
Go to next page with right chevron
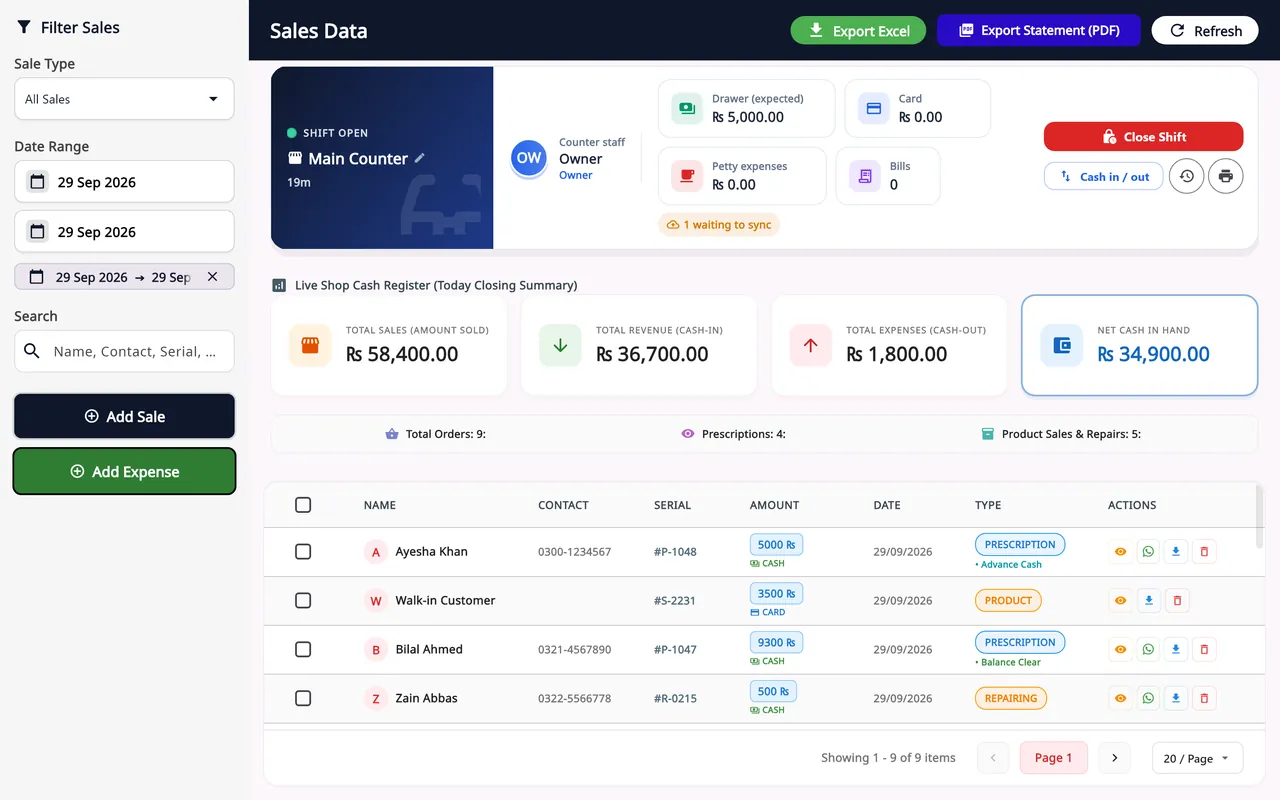point(1115,758)
